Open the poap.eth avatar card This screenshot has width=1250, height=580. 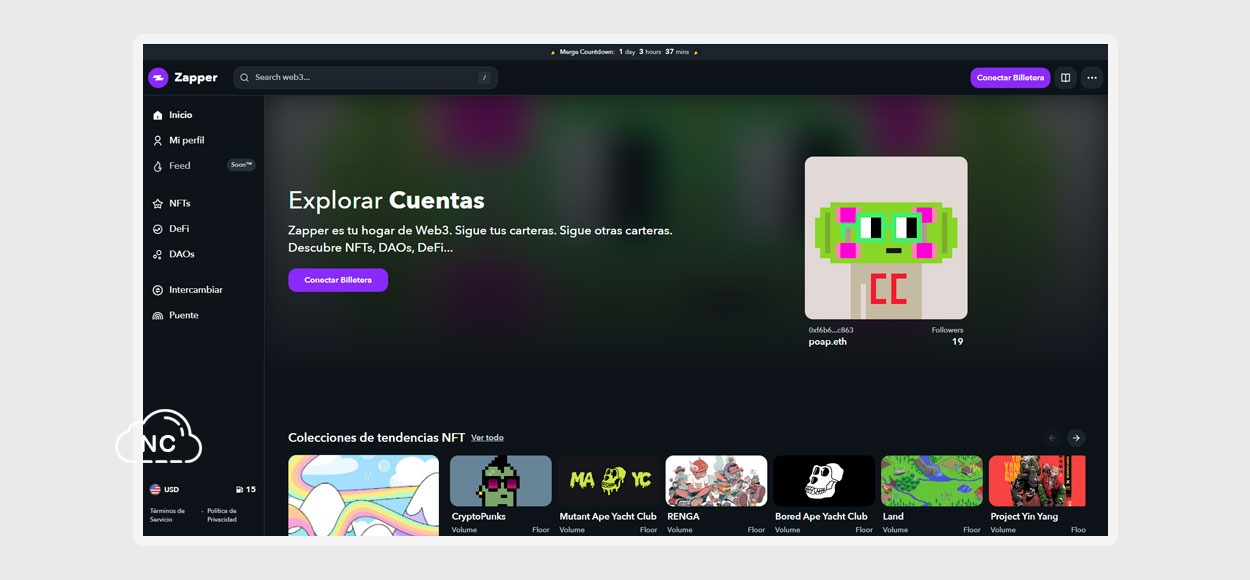pyautogui.click(x=886, y=238)
